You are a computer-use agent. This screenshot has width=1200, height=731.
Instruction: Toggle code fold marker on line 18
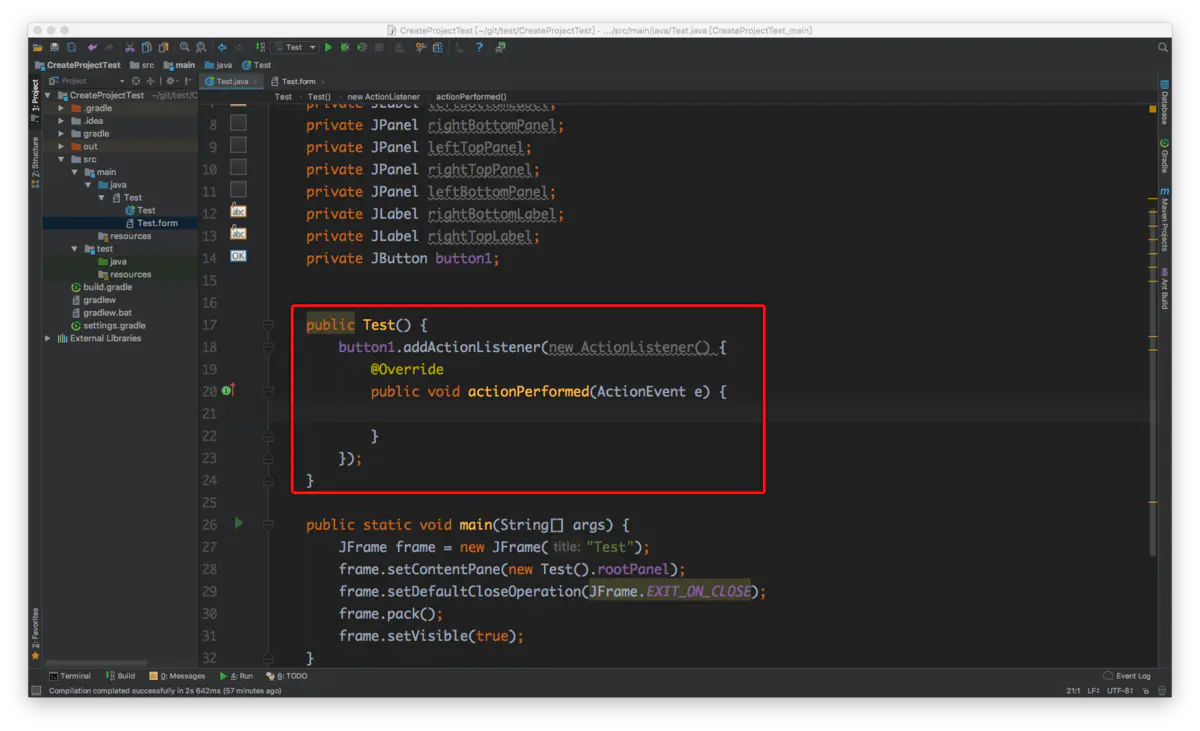[268, 347]
